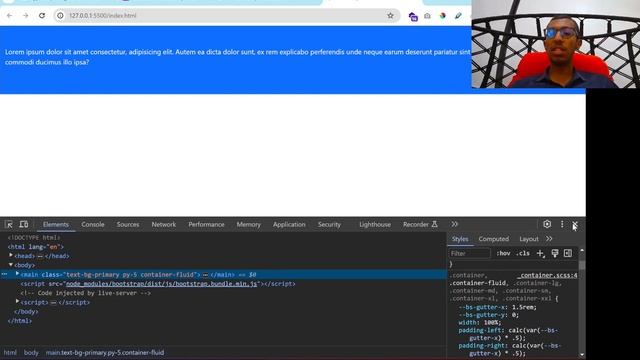Click the browser back arrow
The height and width of the screenshot is (360, 640).
point(9,16)
